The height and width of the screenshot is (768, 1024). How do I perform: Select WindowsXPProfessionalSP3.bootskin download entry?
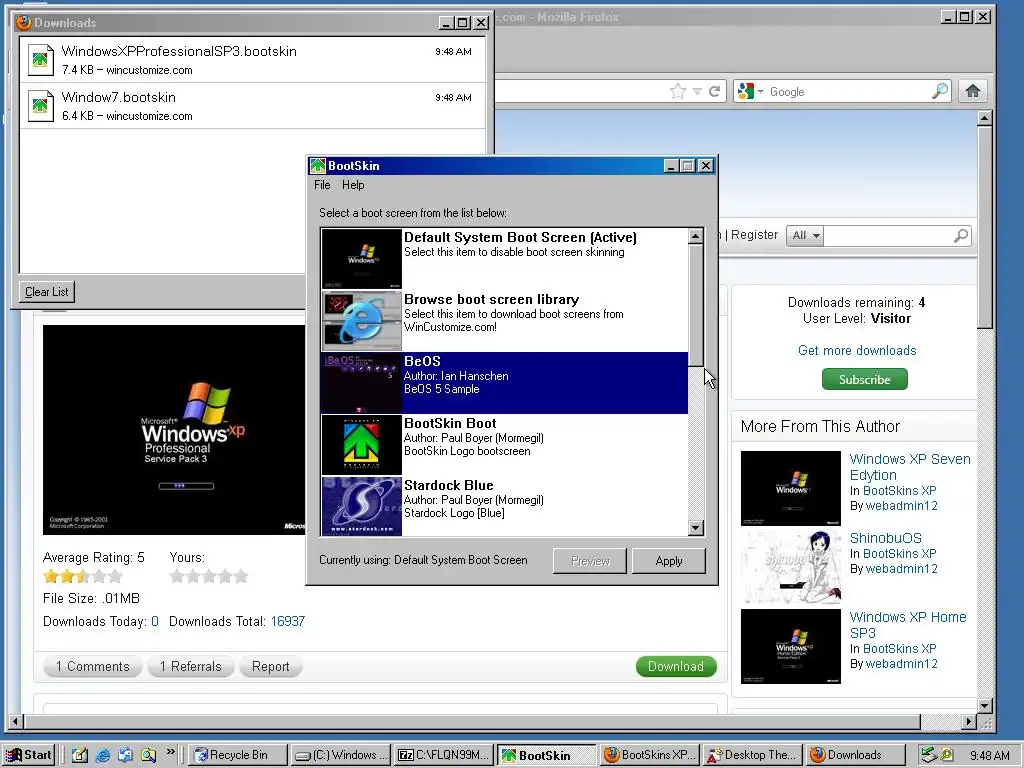pos(253,59)
